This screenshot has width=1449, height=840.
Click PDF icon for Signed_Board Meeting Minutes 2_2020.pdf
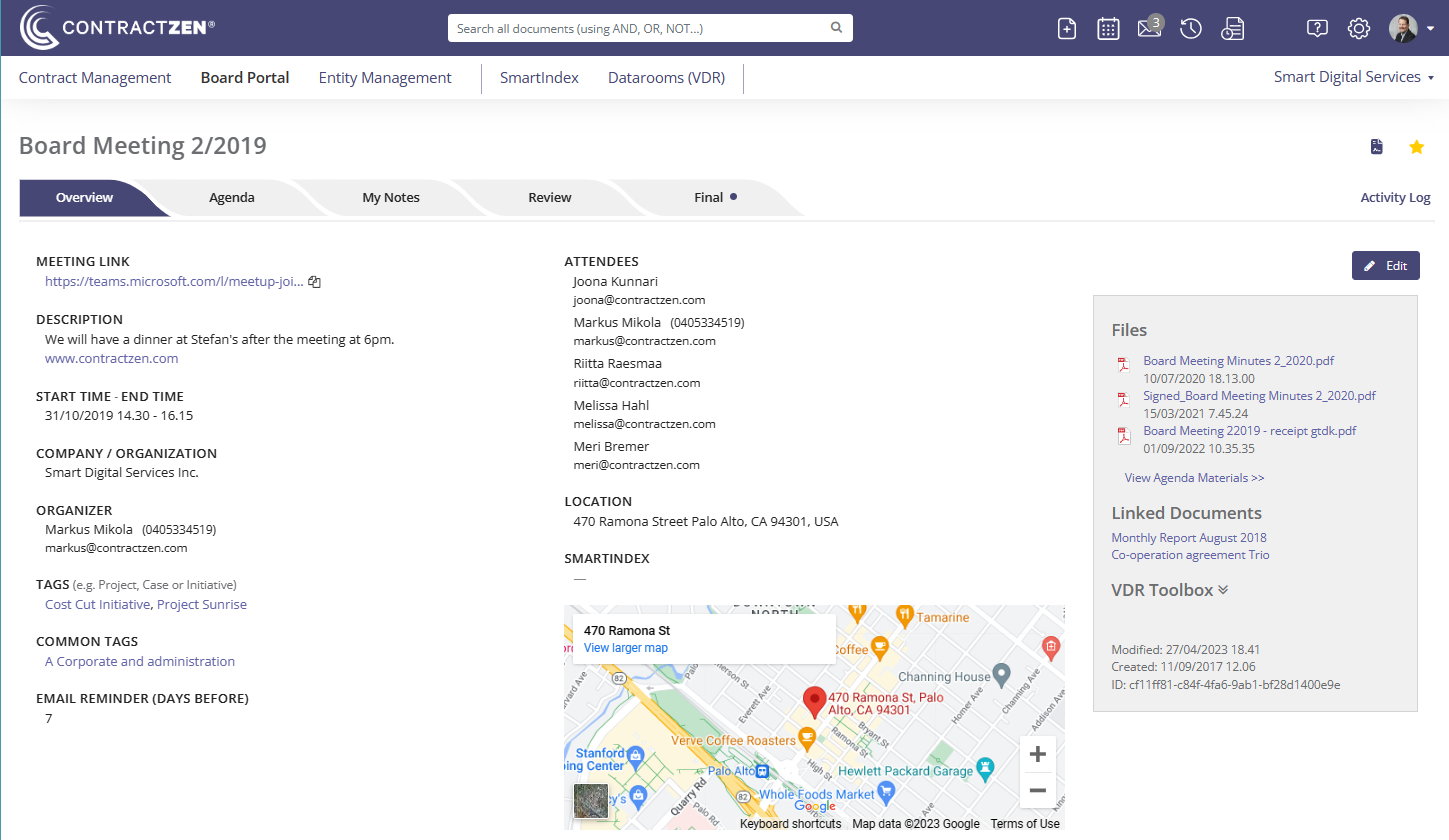[x=1123, y=400]
